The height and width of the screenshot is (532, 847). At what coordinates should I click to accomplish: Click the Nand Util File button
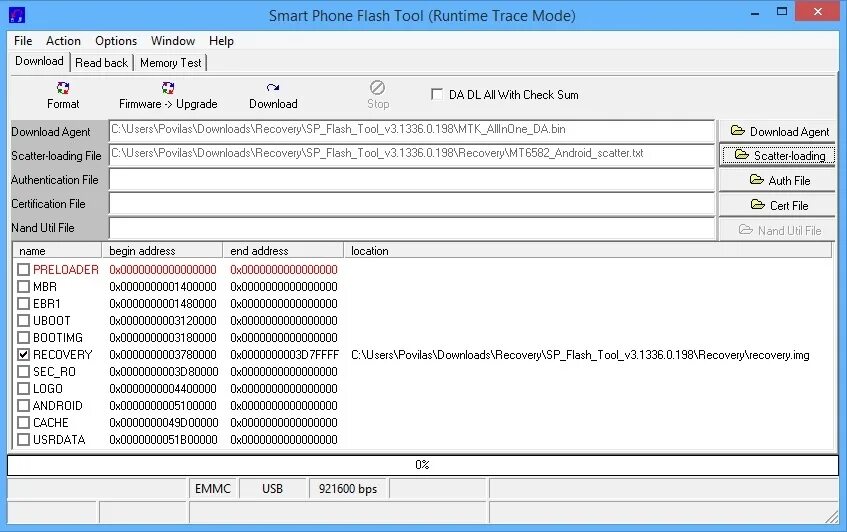pyautogui.click(x=777, y=230)
